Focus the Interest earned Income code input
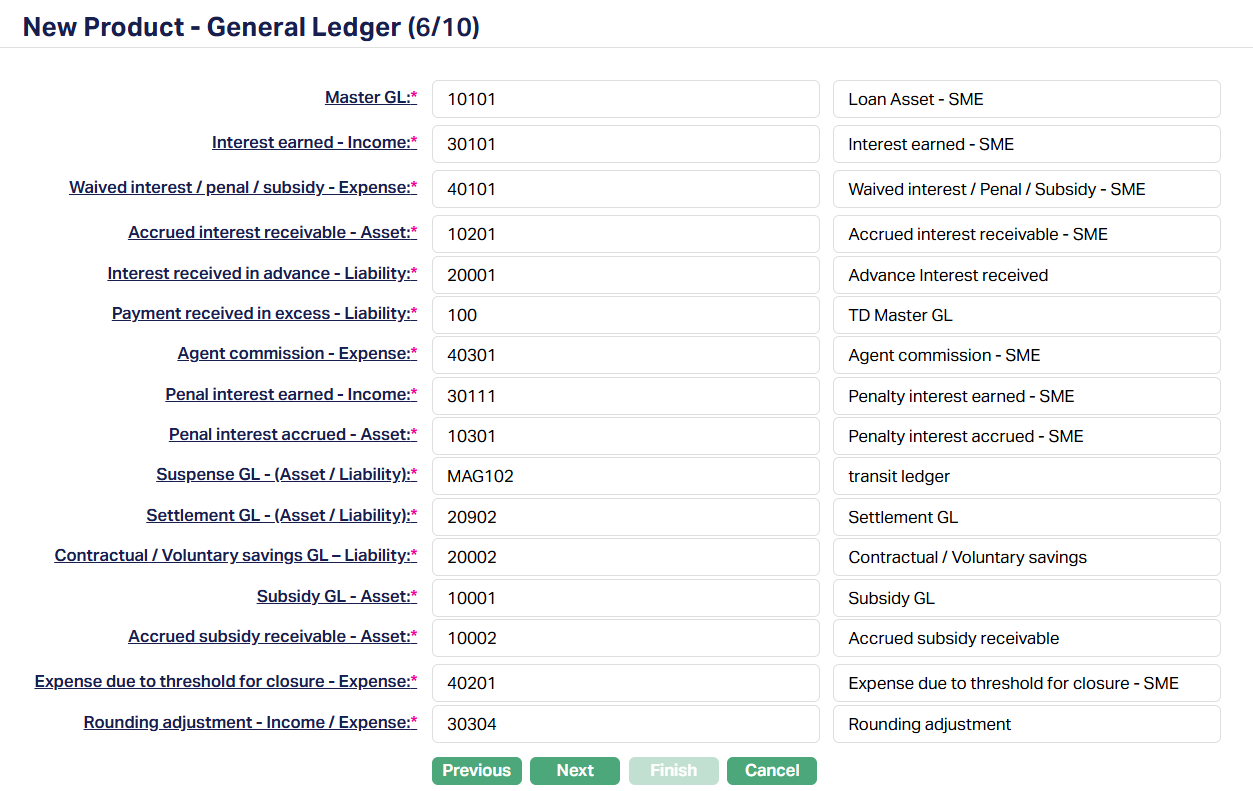1253x791 pixels. (x=625, y=144)
